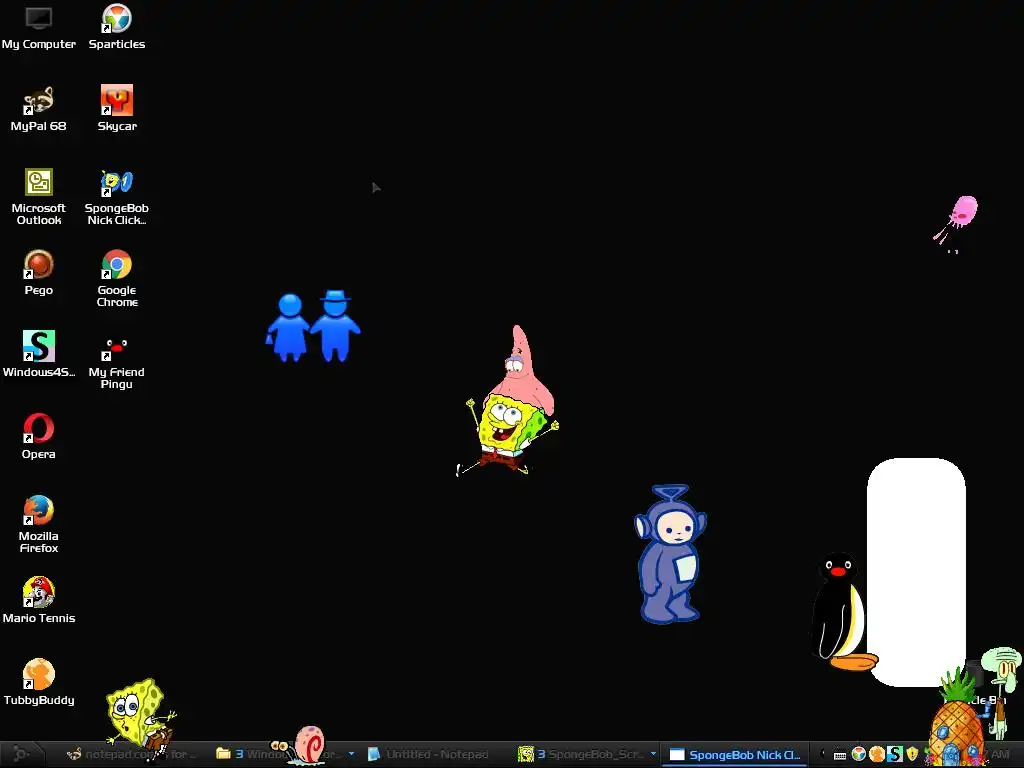Open the My Computer desktop icon

point(39,27)
